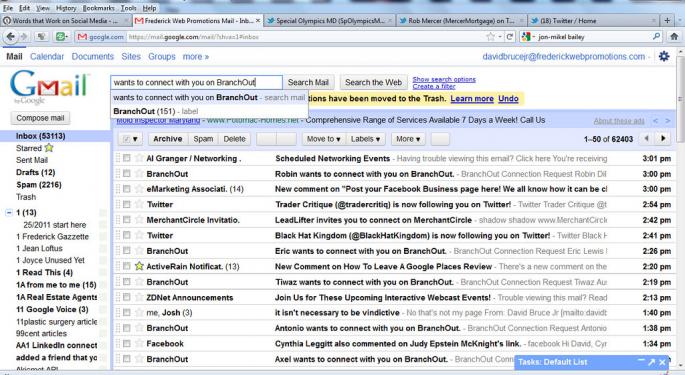This screenshot has width=685, height=375.
Task: Open the Inbox (53113) folder
Action: [41, 136]
